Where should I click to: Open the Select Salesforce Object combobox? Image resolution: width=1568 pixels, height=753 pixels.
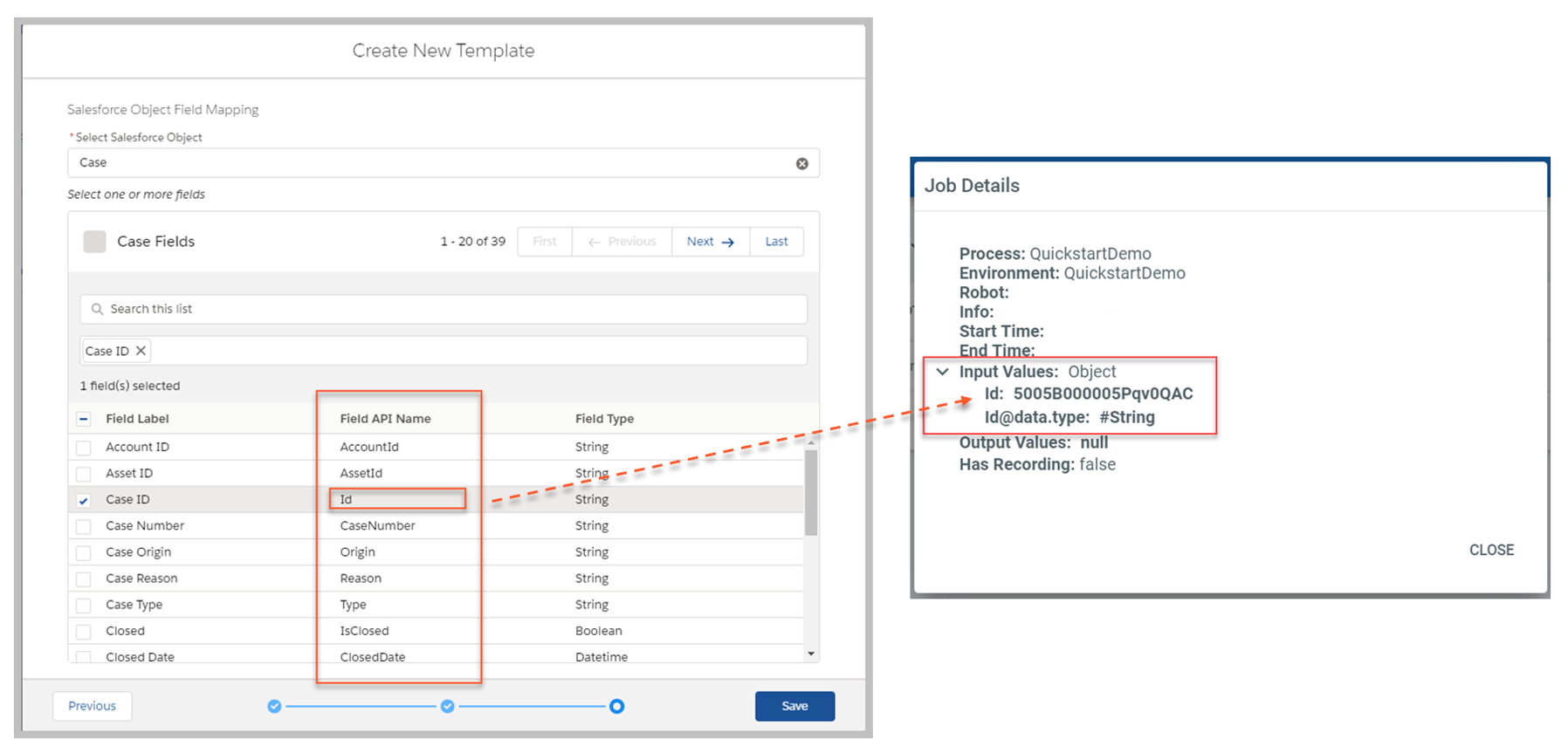click(432, 163)
